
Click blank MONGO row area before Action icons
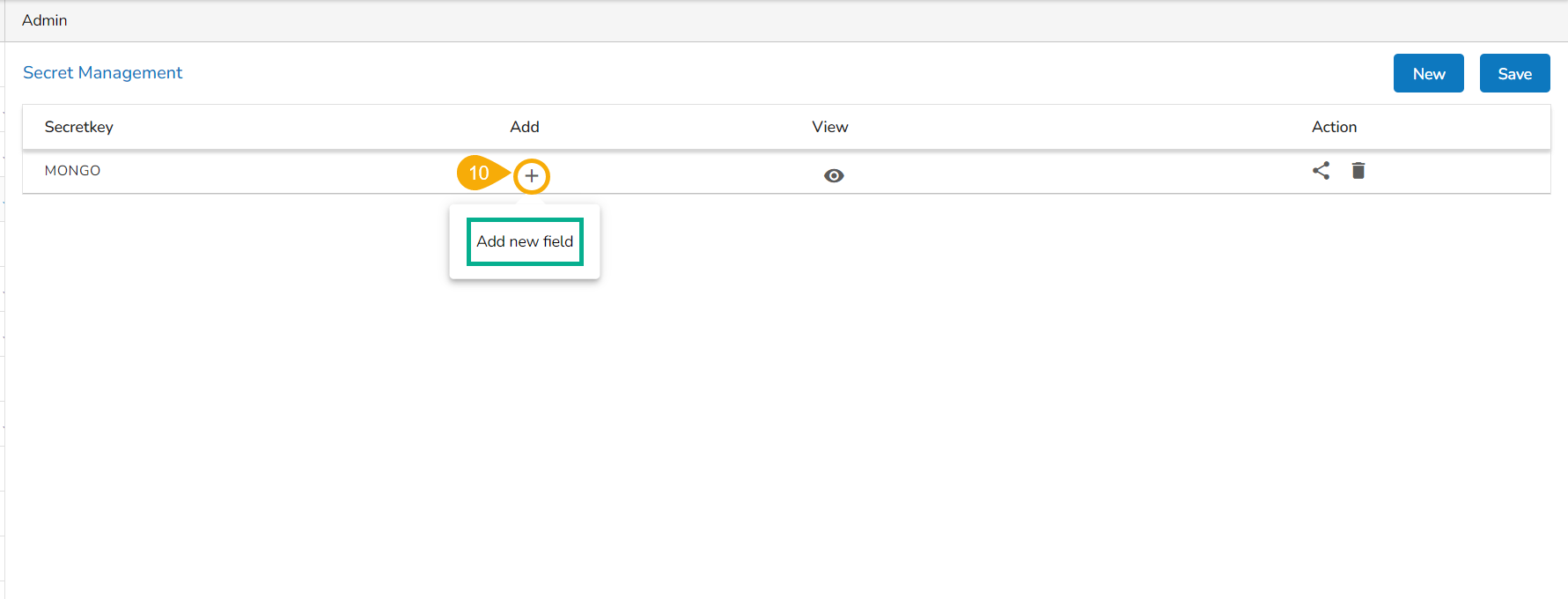pyautogui.click(x=1101, y=173)
